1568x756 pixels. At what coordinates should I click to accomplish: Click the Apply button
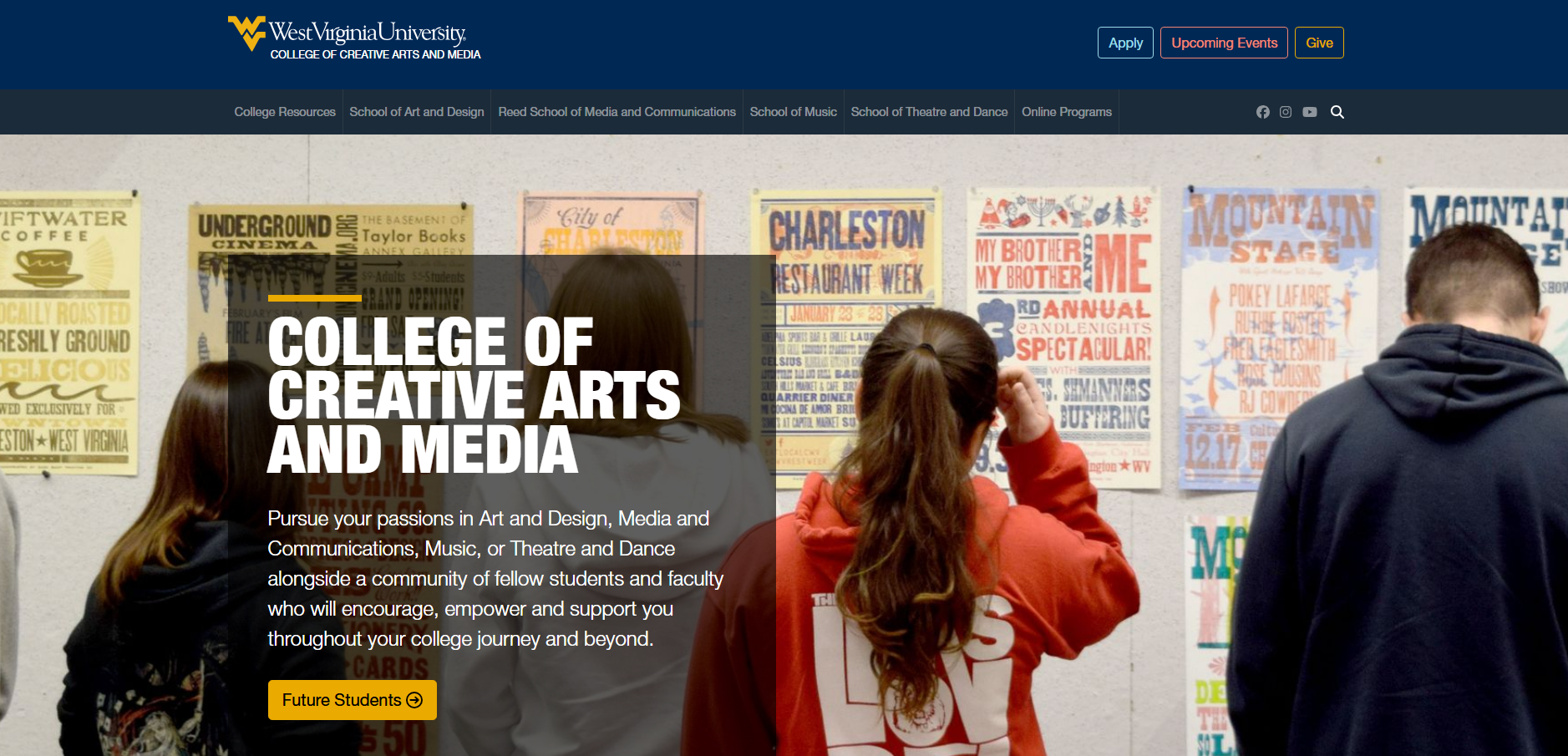tap(1125, 43)
